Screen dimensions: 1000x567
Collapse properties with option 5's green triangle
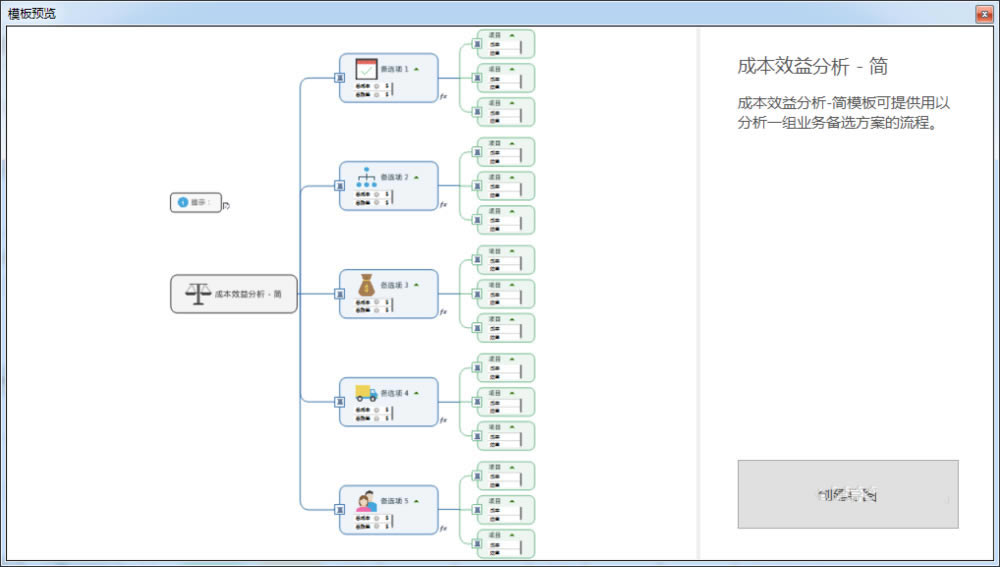[x=416, y=501]
